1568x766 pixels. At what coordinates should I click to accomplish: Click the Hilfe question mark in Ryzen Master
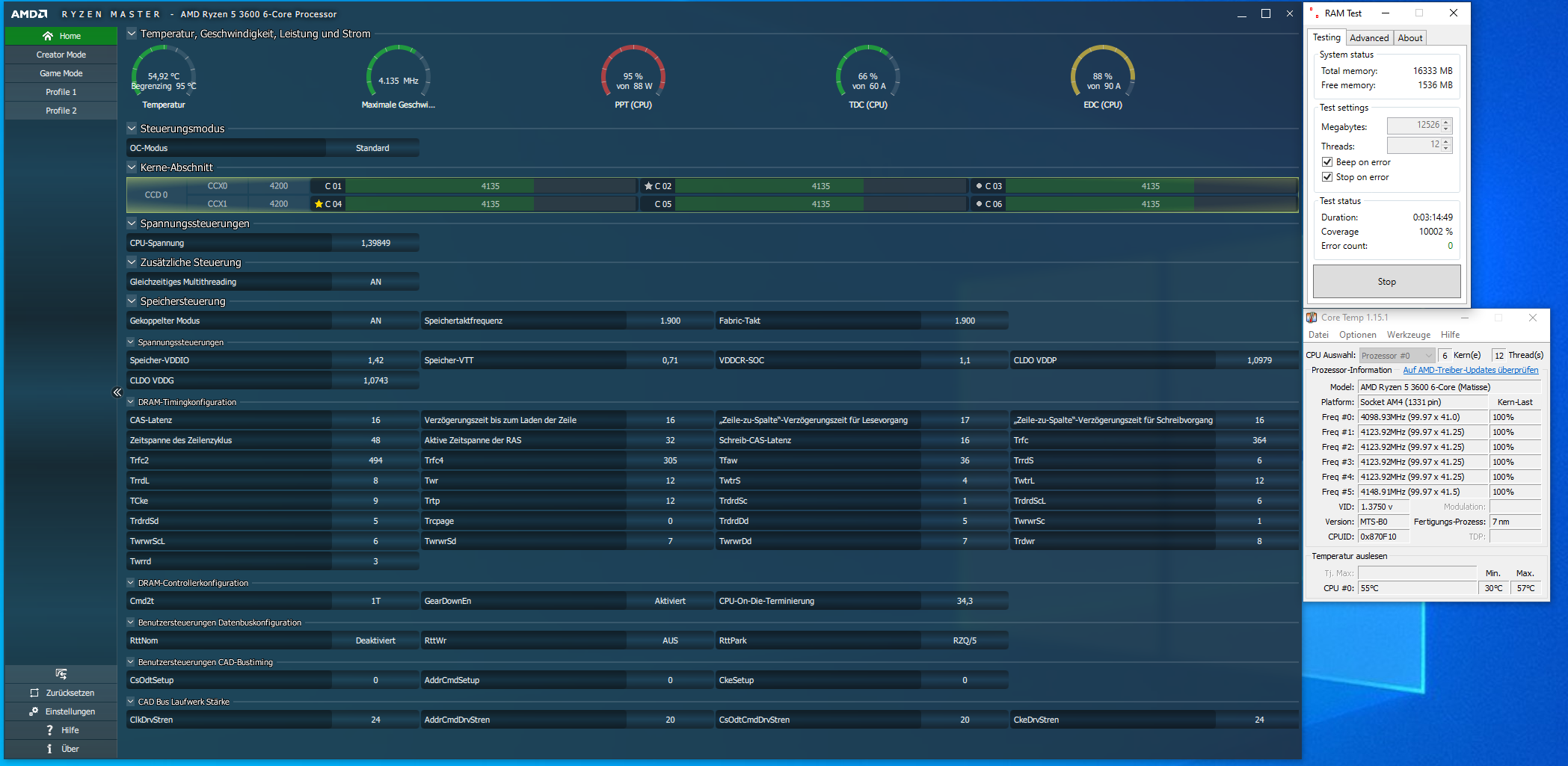pyautogui.click(x=49, y=730)
